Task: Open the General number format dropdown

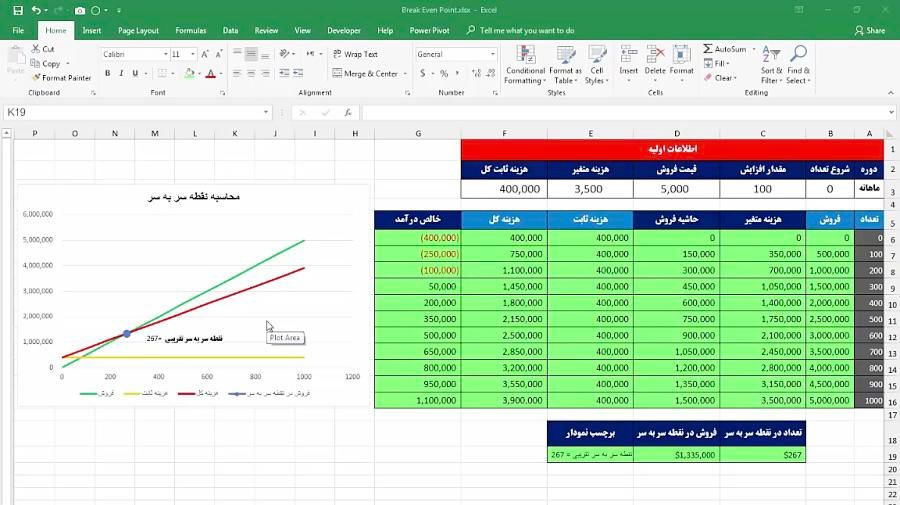Action: click(492, 54)
